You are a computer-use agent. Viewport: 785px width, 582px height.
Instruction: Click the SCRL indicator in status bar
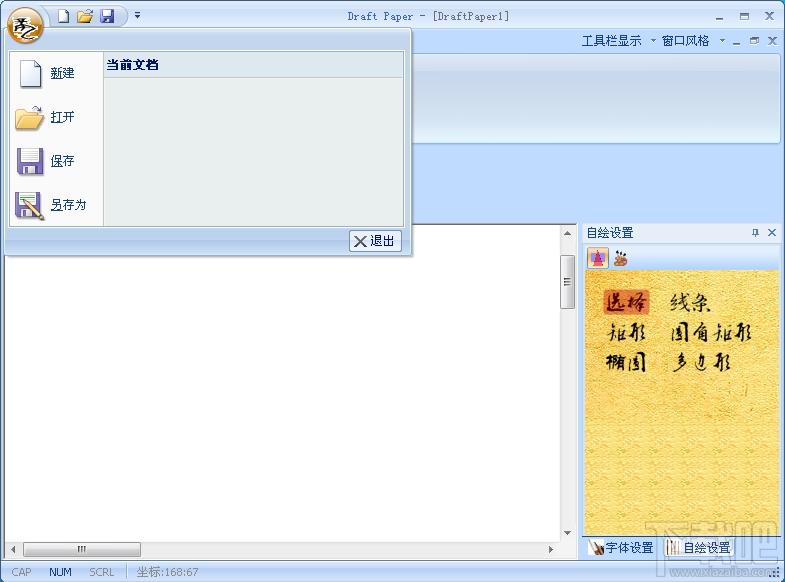pos(102,571)
